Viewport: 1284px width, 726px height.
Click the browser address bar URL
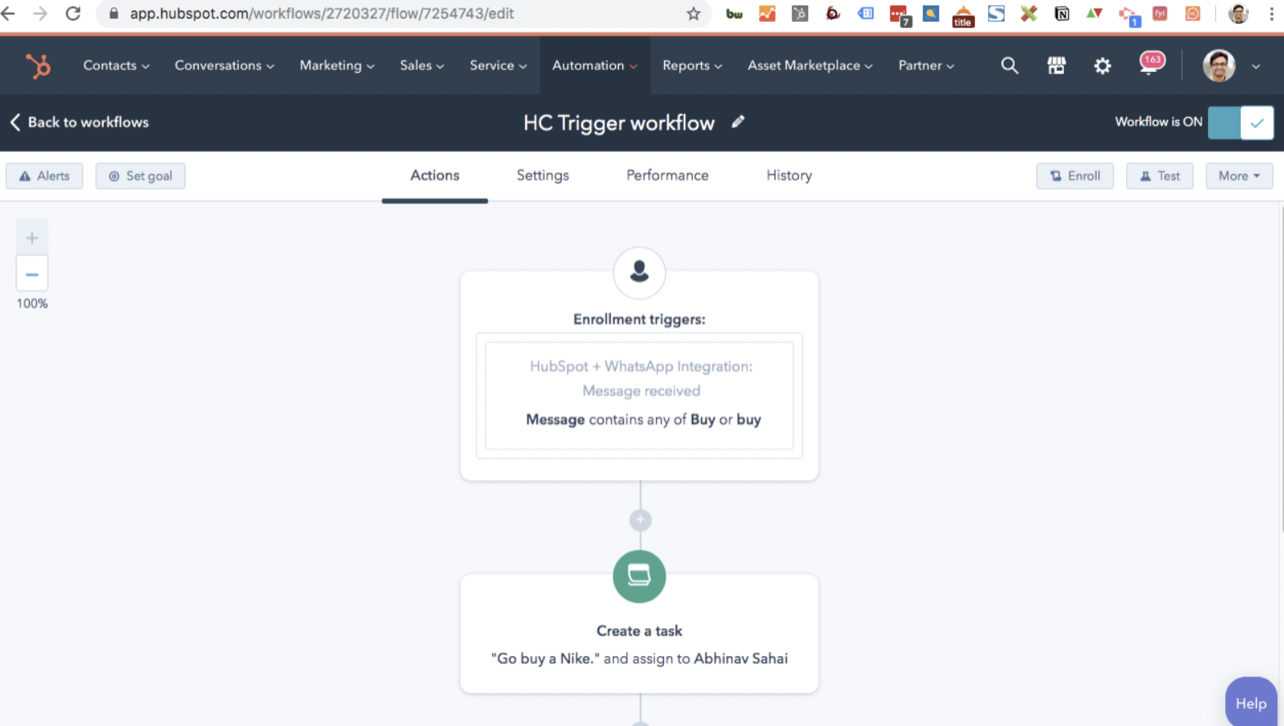pyautogui.click(x=322, y=14)
